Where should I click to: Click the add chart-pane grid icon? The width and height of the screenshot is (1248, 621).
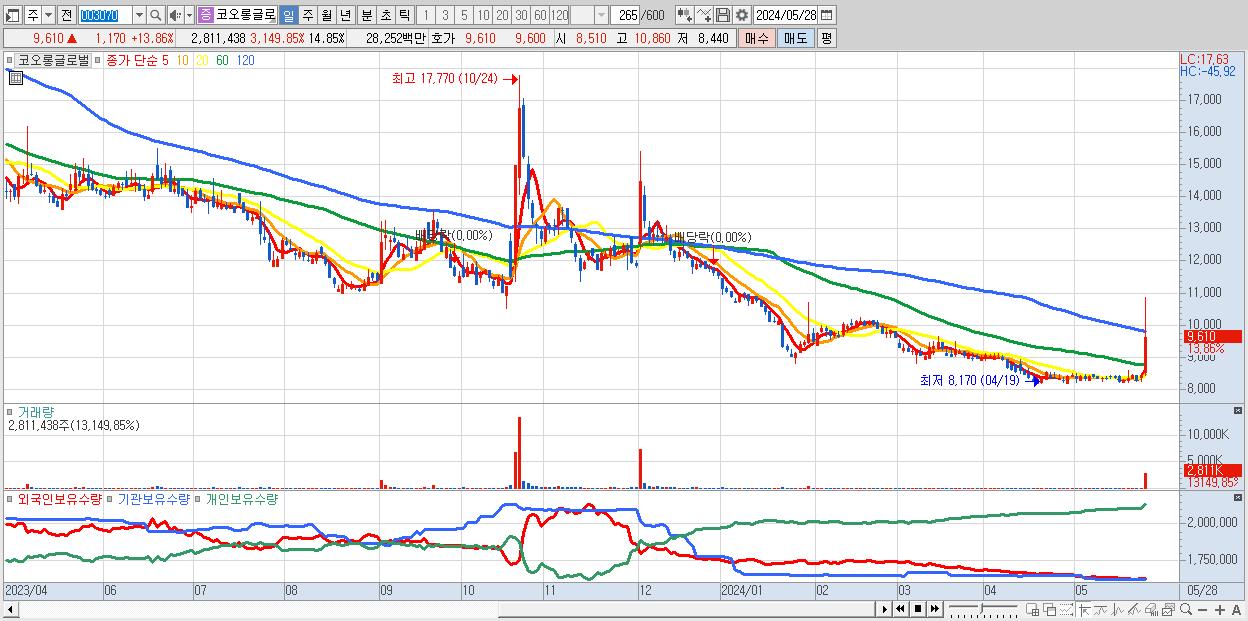pyautogui.click(x=1032, y=609)
